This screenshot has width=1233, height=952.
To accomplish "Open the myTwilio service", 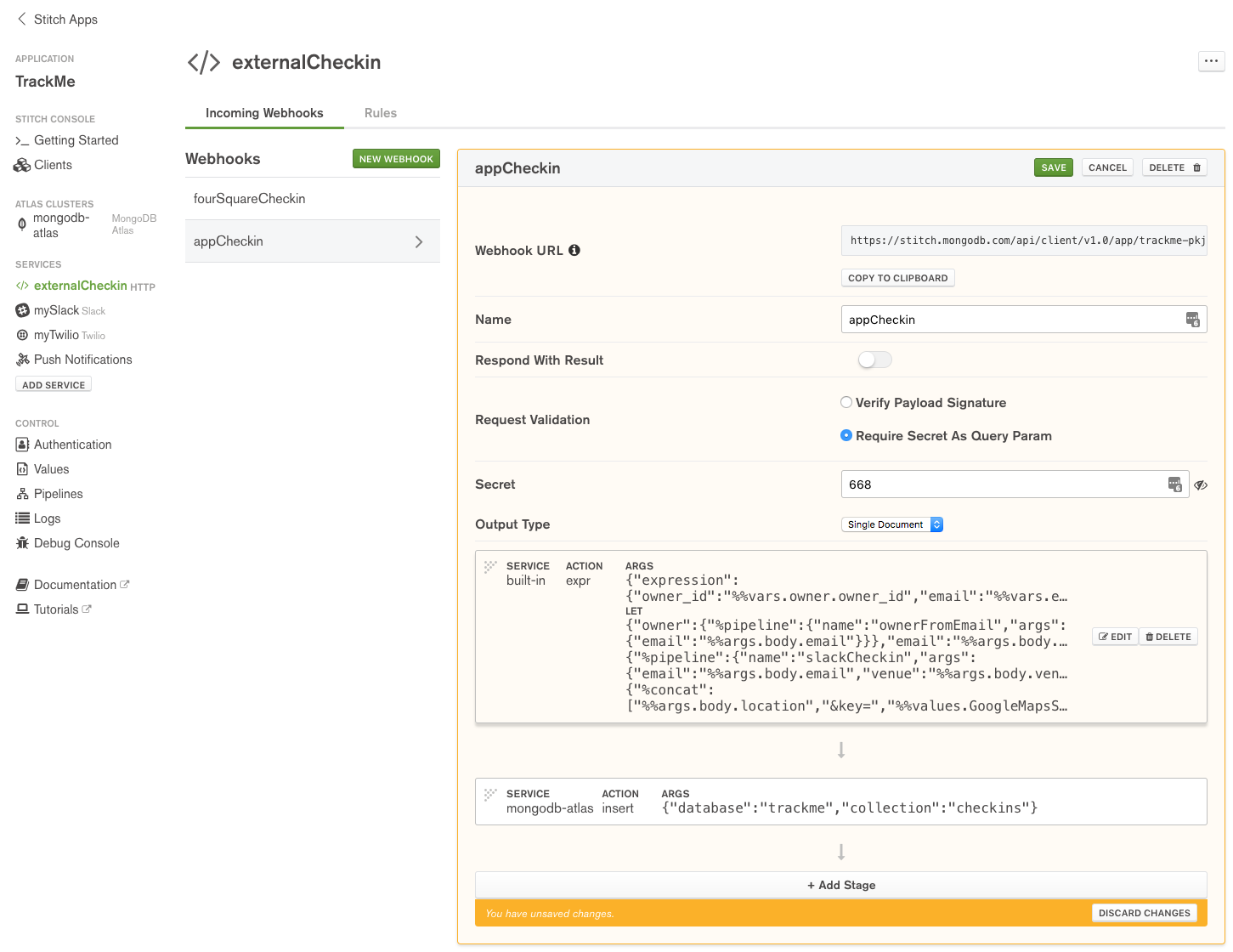I will 59,335.
